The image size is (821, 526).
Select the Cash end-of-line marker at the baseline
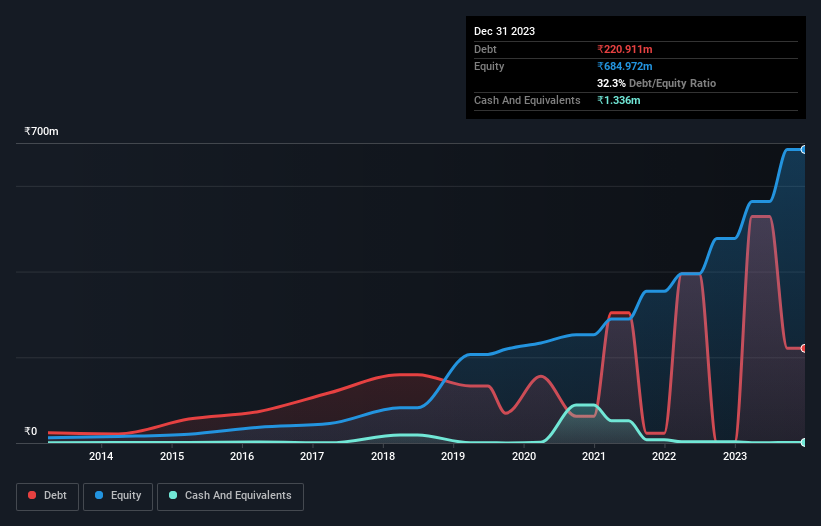[804, 442]
